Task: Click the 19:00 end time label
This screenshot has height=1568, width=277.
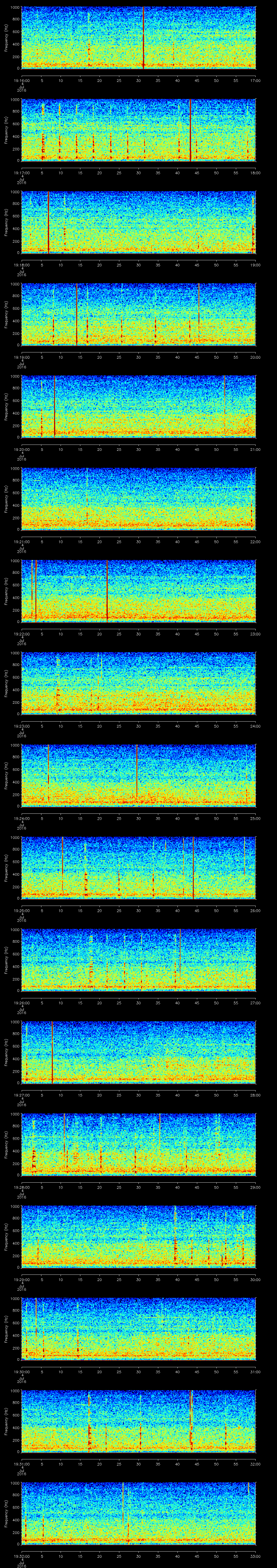Action: point(255,265)
